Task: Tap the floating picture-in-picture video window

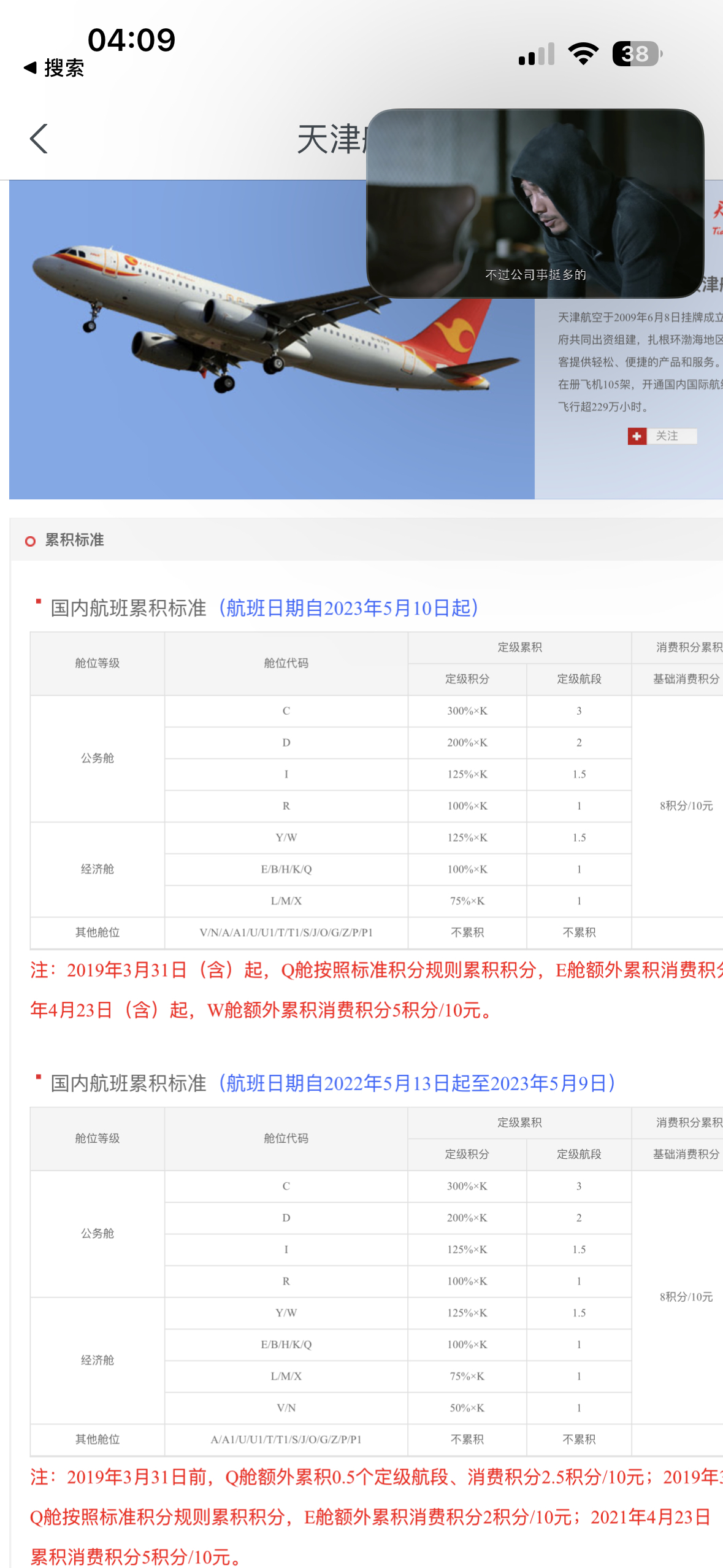Action: coord(535,204)
